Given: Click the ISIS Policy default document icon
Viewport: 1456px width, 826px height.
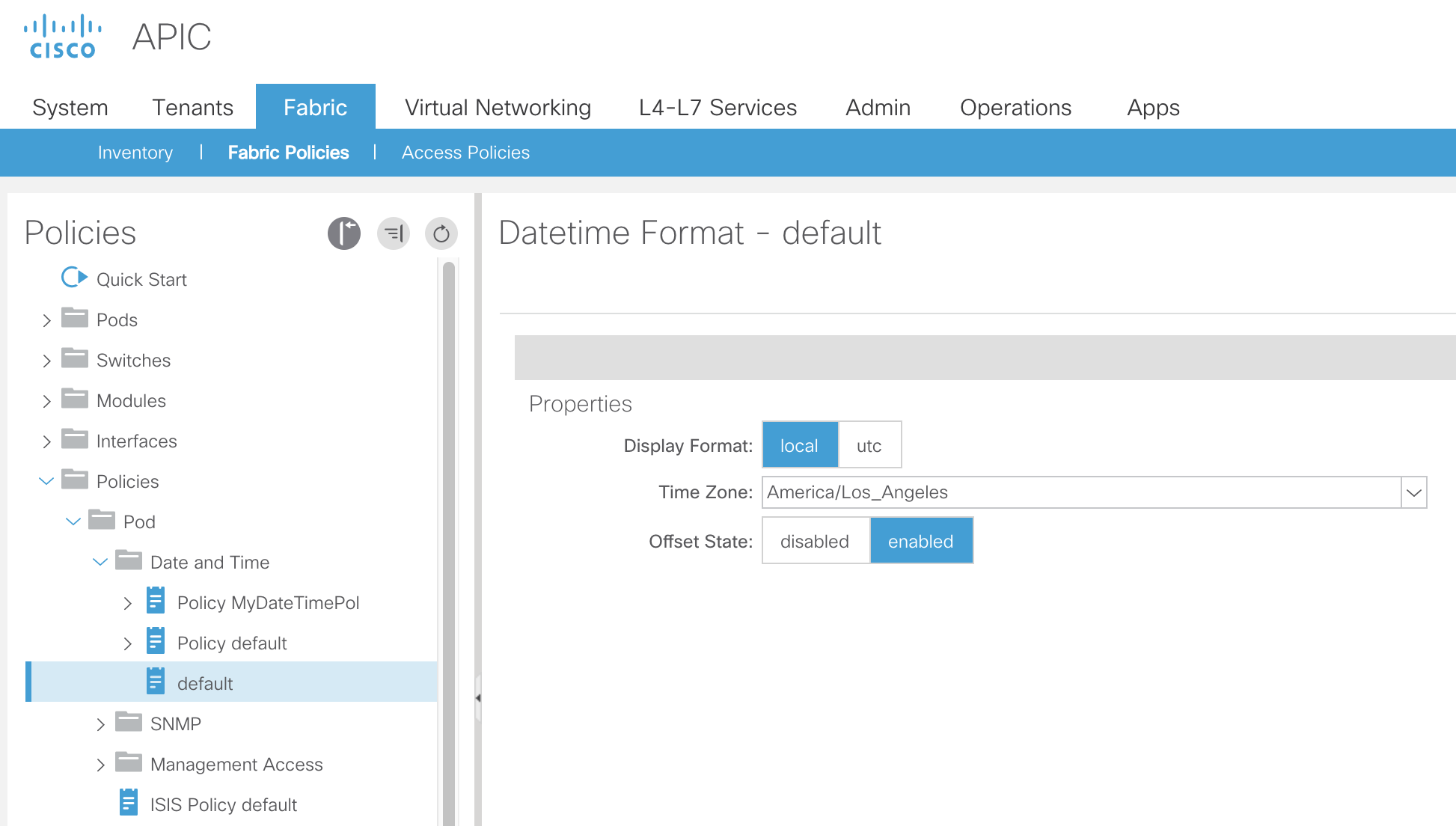Looking at the screenshot, I should 129,802.
